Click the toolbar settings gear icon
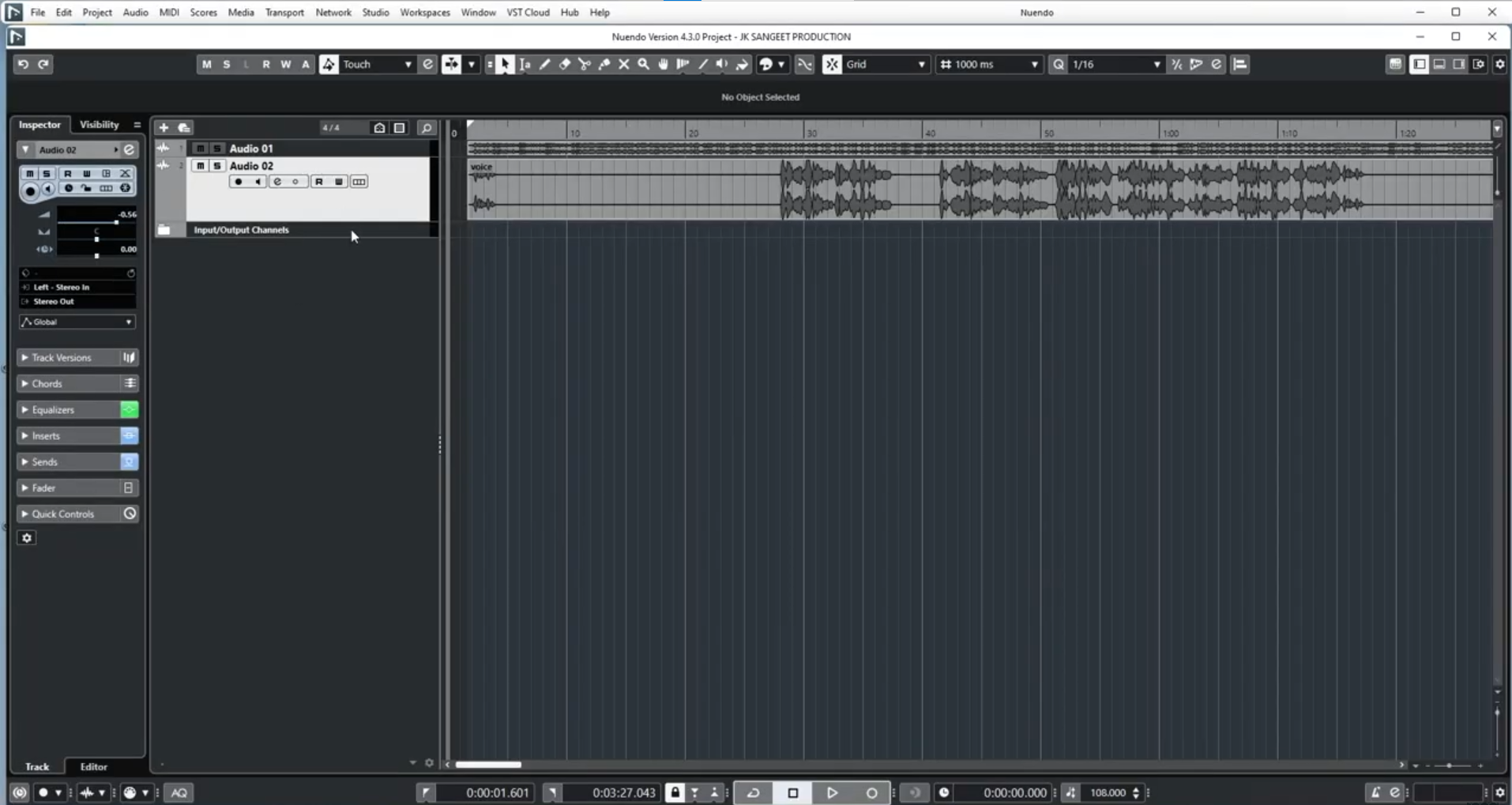Image resolution: width=1512 pixels, height=805 pixels. 1499,64
